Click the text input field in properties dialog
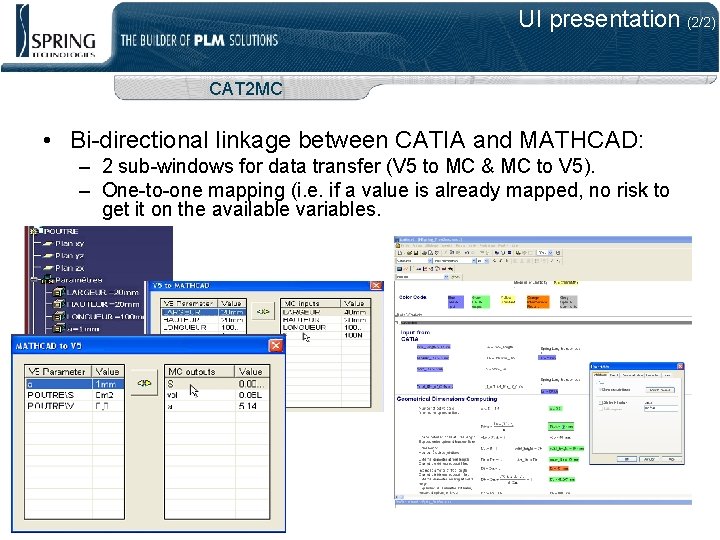 [660, 408]
